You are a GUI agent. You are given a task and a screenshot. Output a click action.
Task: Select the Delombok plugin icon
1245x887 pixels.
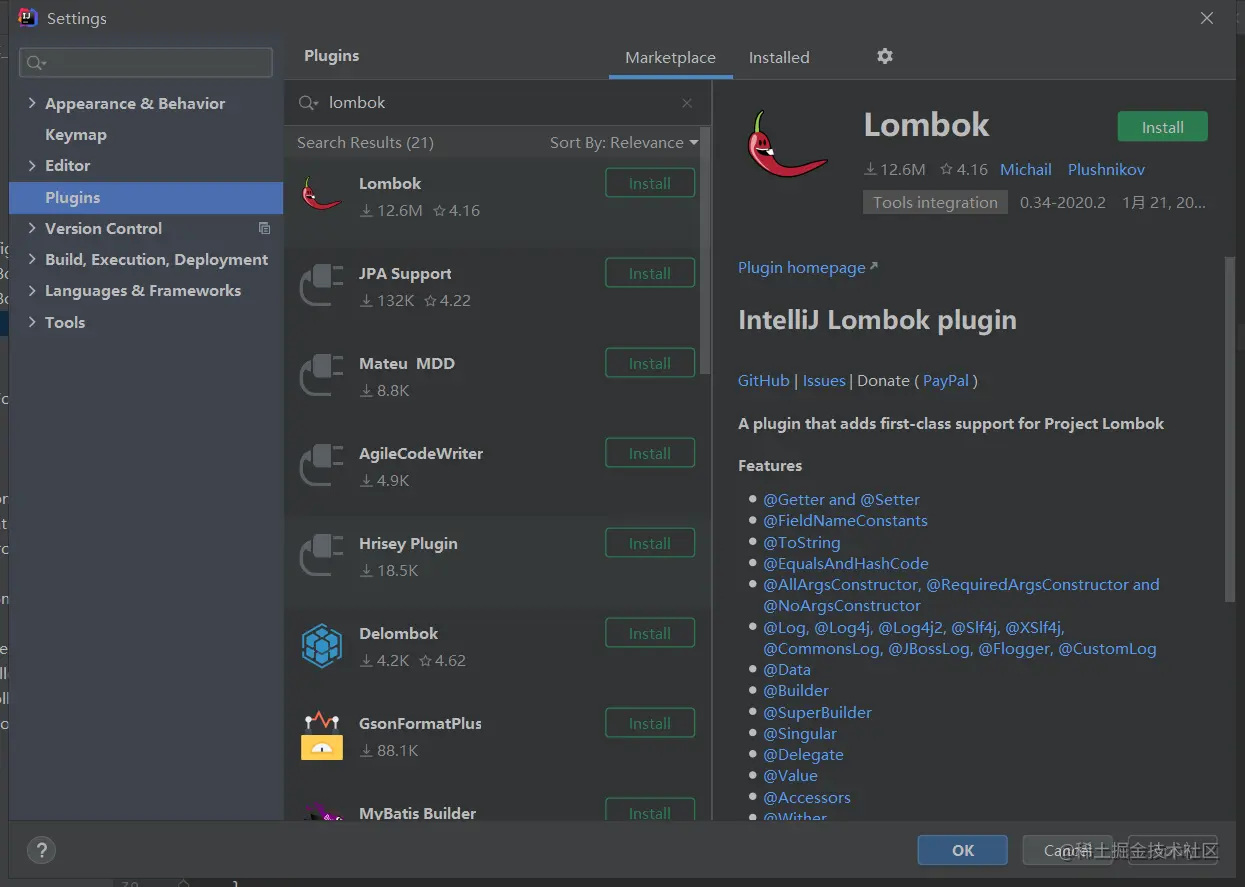(322, 645)
